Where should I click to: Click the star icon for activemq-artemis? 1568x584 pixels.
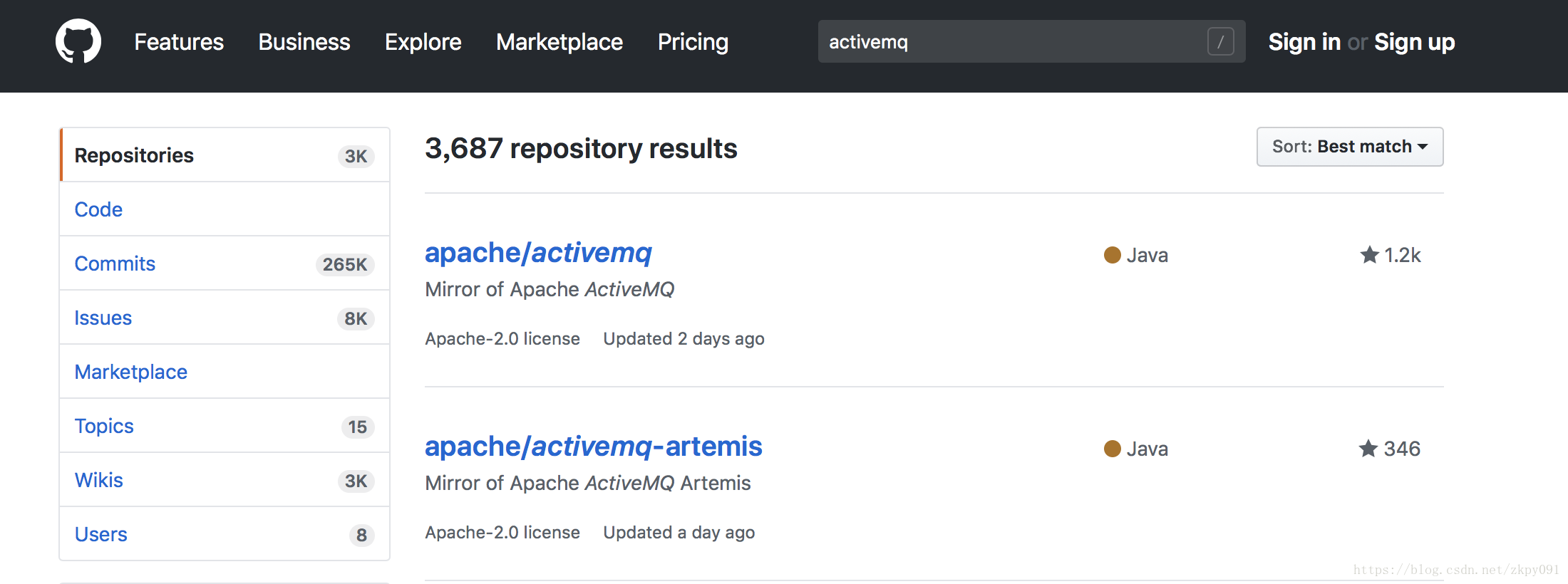click(1368, 449)
